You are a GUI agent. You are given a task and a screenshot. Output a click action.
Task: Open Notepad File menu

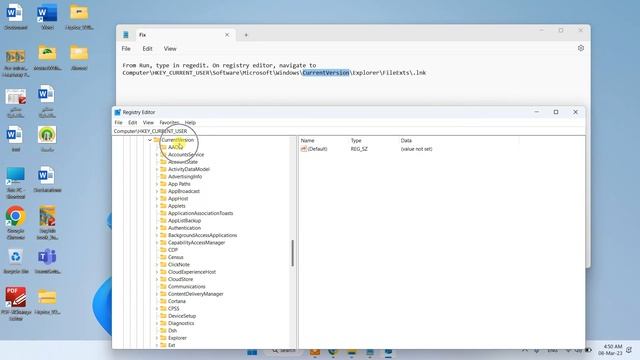(126, 49)
